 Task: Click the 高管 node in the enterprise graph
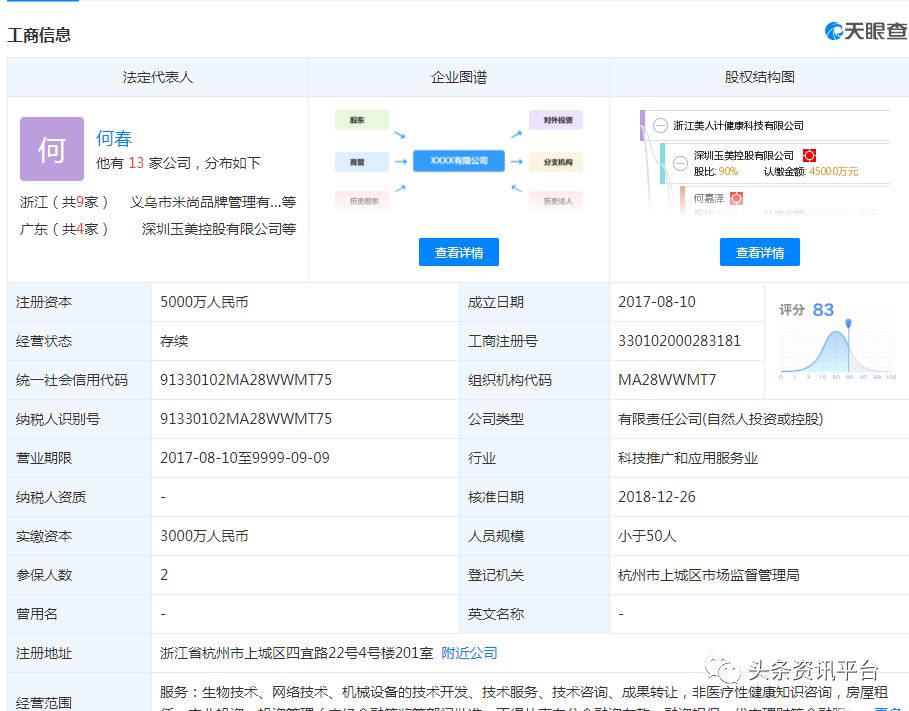point(362,162)
